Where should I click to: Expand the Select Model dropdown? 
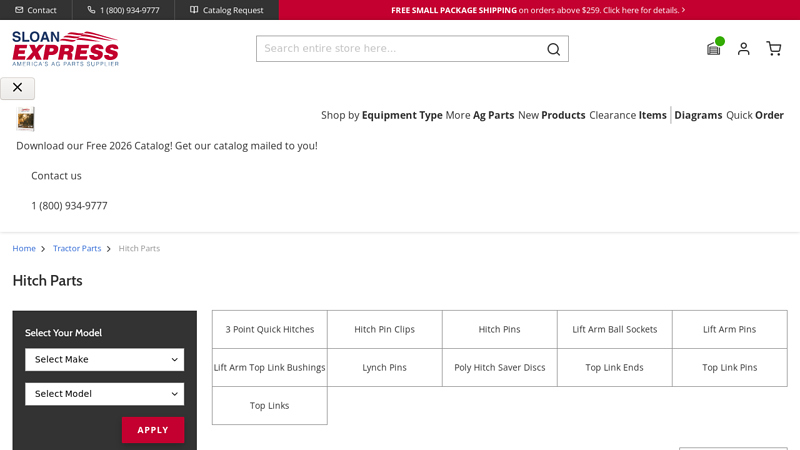(x=104, y=394)
